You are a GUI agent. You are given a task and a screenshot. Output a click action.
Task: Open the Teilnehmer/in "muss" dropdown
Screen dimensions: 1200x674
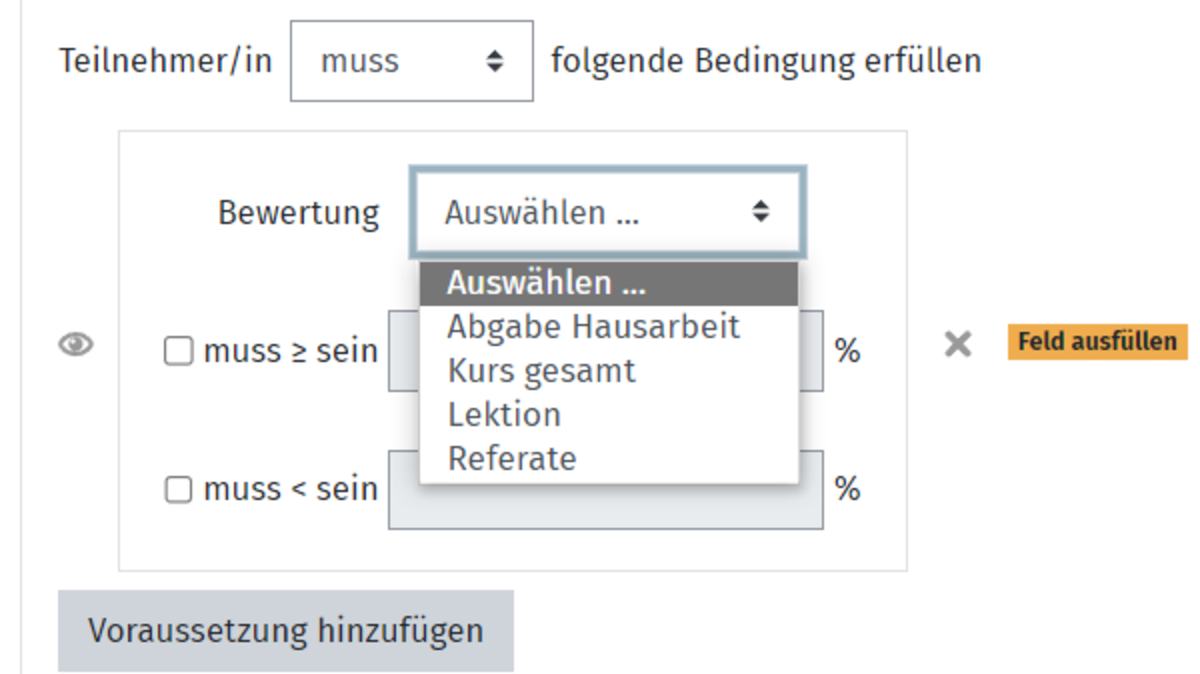pos(412,61)
